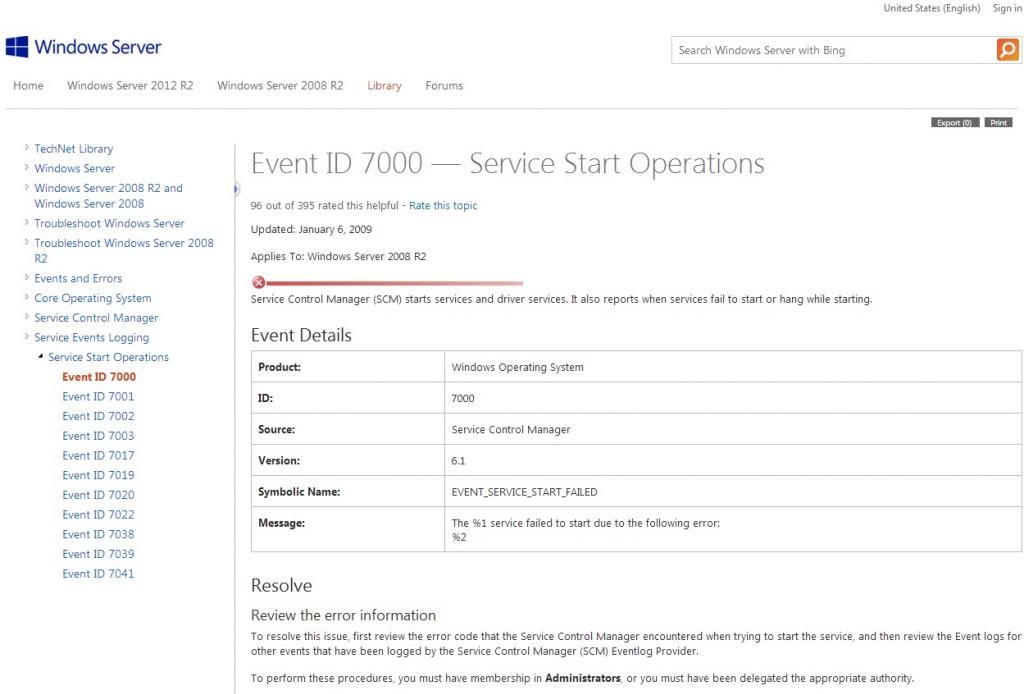Click the sidebar collapse arrow handle
1024x694 pixels.
pos(236,189)
